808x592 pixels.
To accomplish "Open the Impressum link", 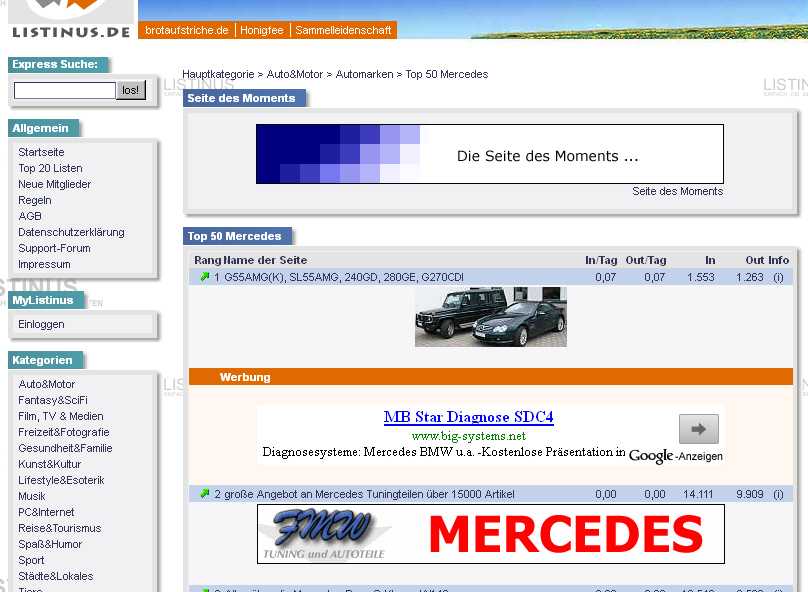I will point(44,264).
